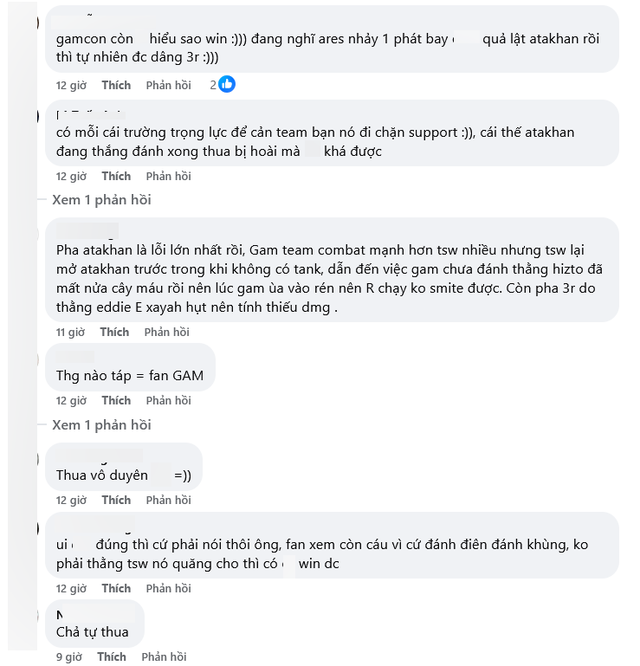Screen dimensions: 640x666
Task: Open the "9 giờ" timestamp link
Action: coord(68,657)
